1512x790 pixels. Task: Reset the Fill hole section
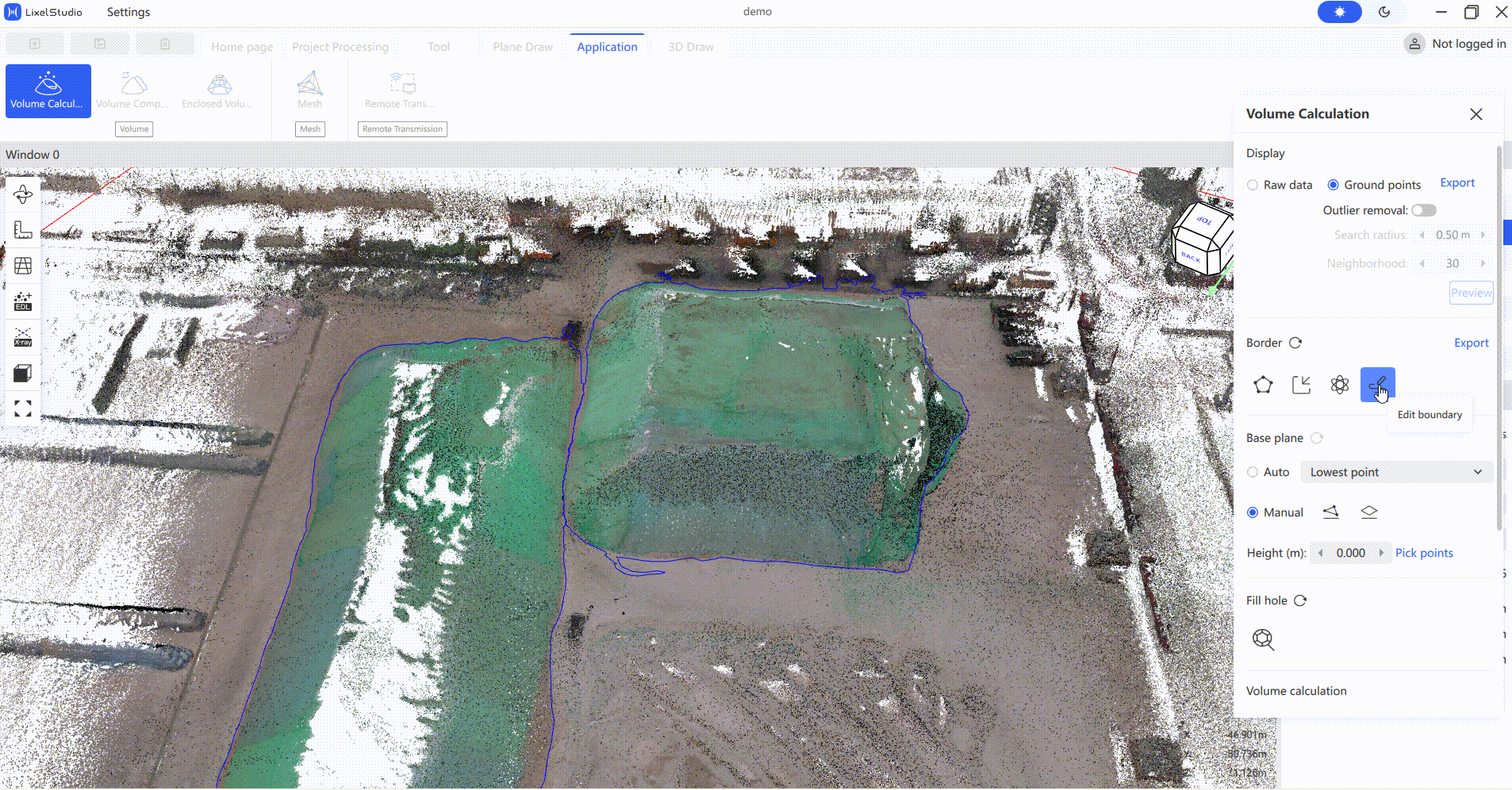(1300, 600)
